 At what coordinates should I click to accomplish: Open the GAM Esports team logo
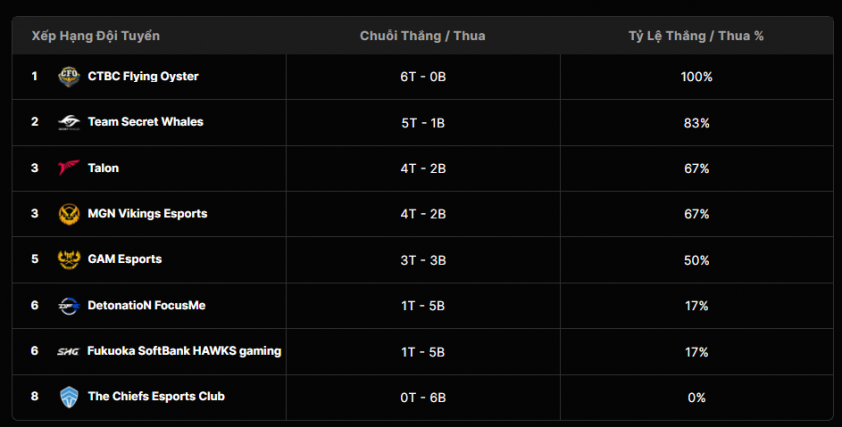click(69, 259)
